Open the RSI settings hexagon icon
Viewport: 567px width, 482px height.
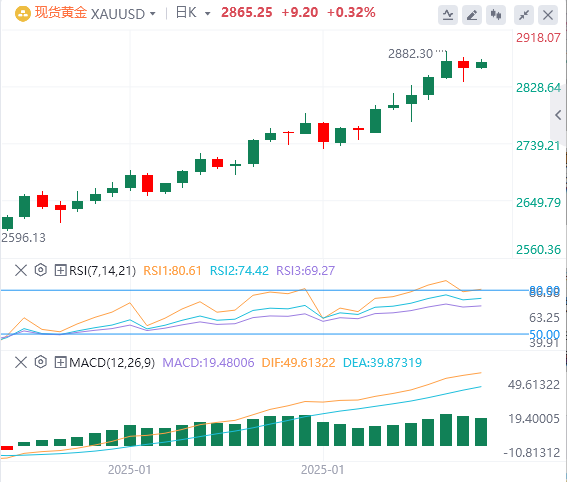(x=40, y=270)
